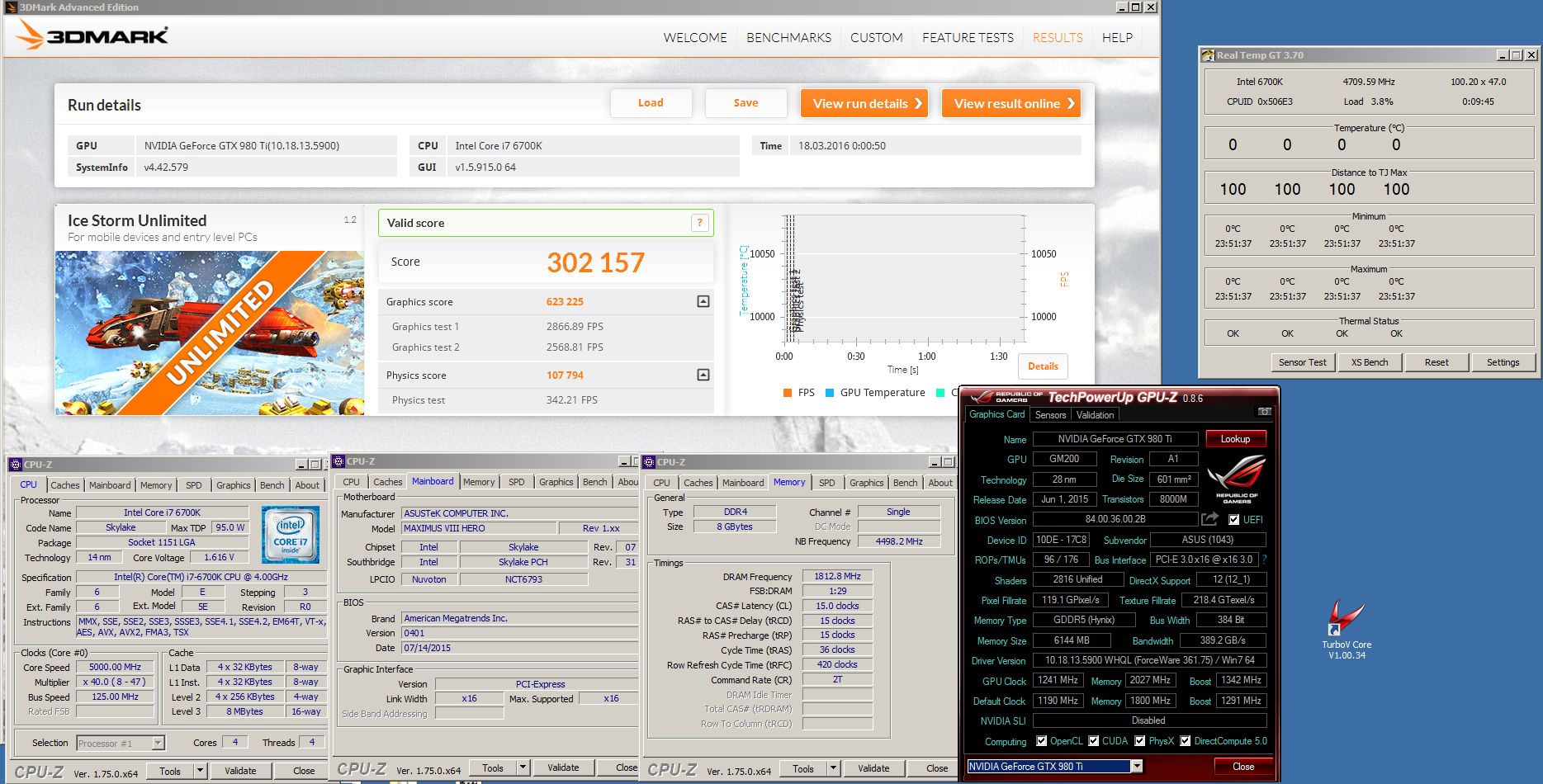The height and width of the screenshot is (784, 1543).
Task: Click the Ice Storm Unlimited thumbnail image
Action: (x=210, y=333)
